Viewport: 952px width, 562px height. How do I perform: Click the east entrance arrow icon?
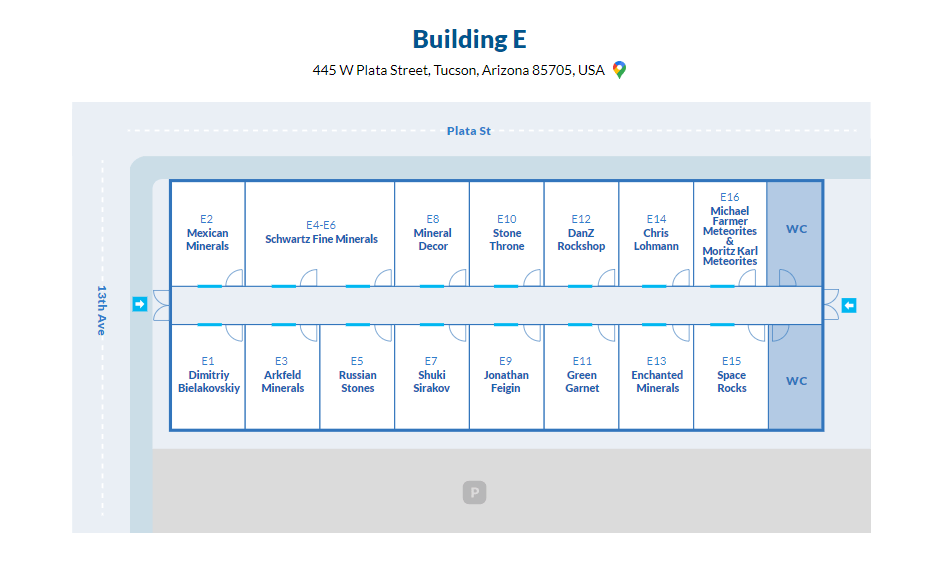[849, 305]
